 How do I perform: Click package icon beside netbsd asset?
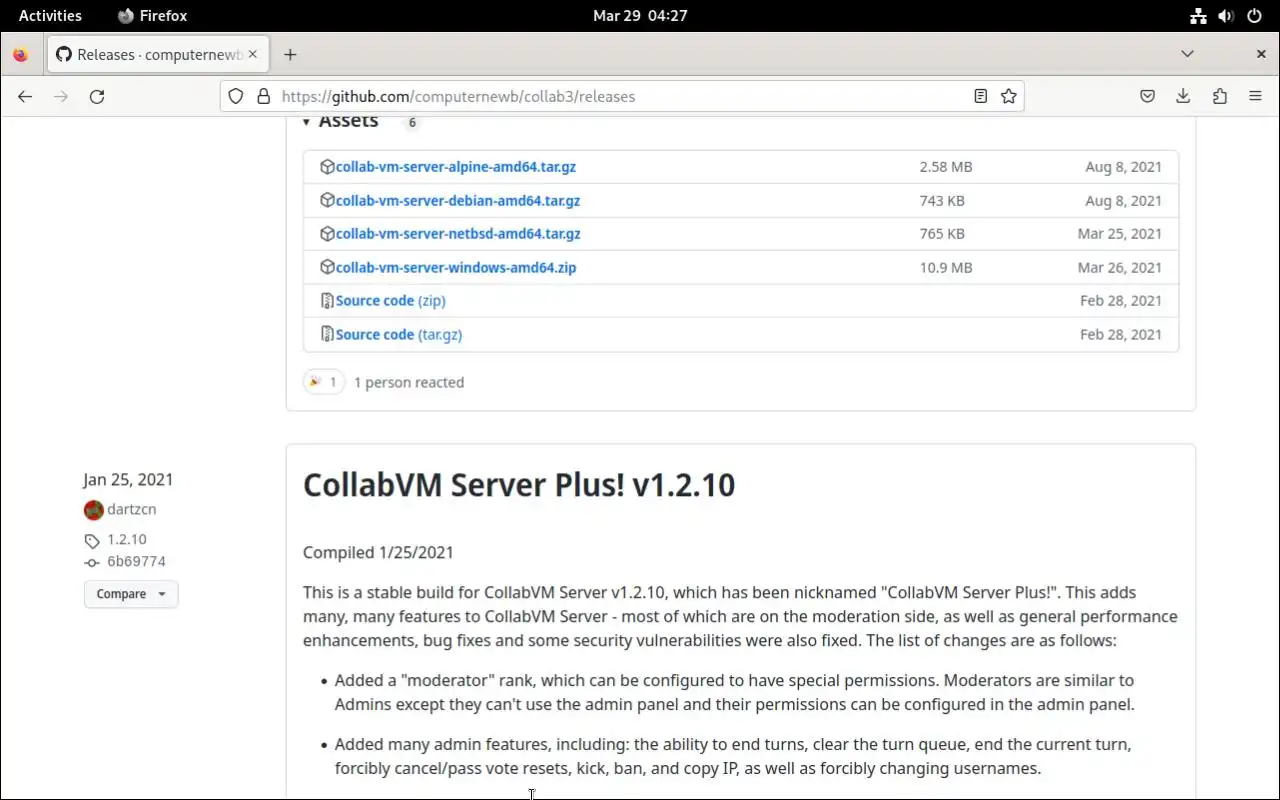pos(327,233)
